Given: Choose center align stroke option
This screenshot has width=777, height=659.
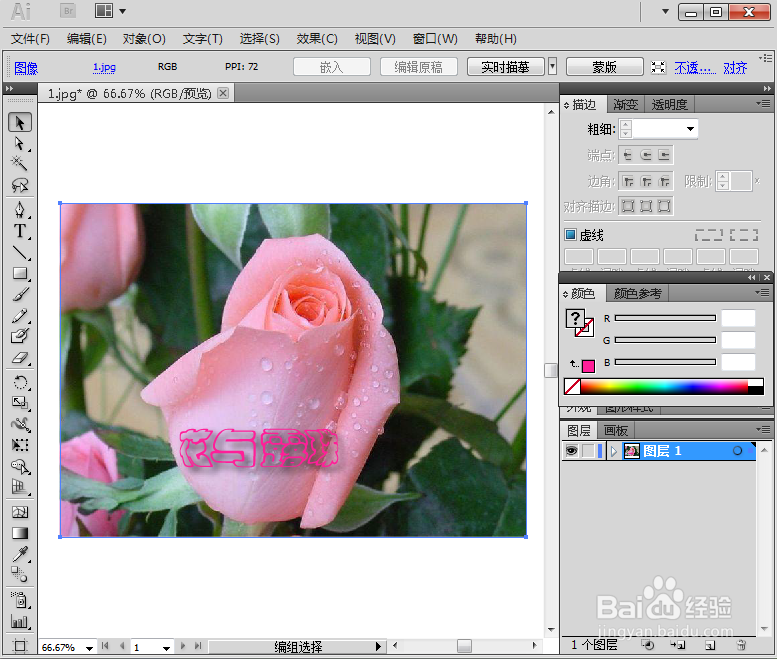Looking at the screenshot, I should 628,206.
